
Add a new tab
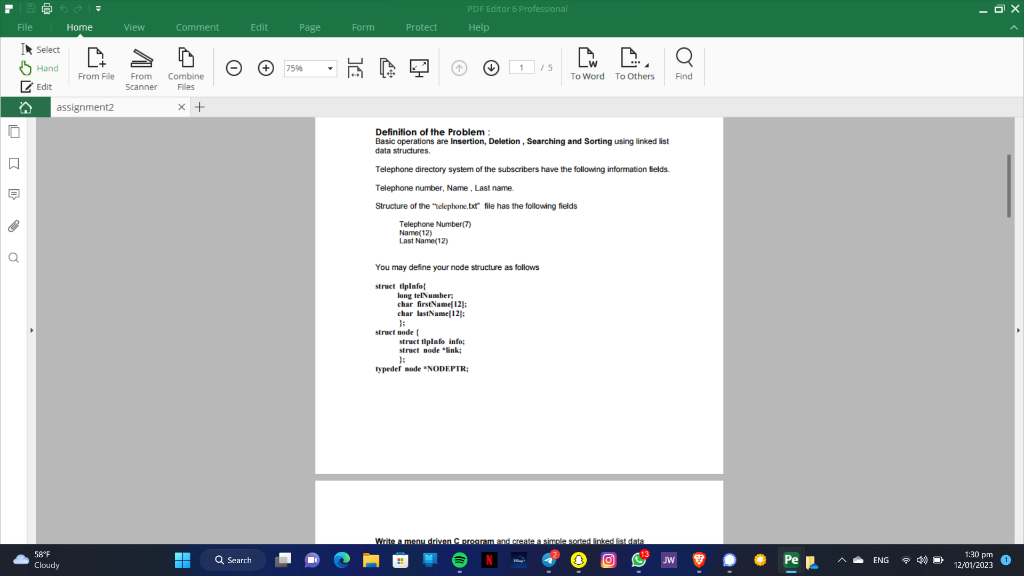click(x=200, y=107)
